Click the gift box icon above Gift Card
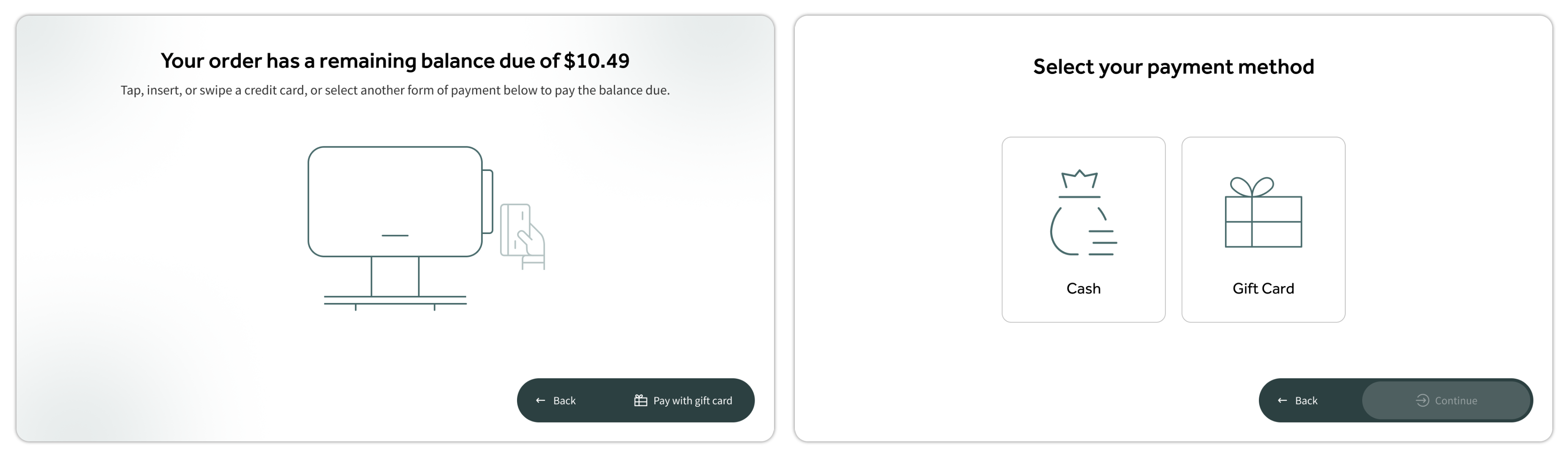The width and height of the screenshot is (1568, 457). coord(1262,212)
